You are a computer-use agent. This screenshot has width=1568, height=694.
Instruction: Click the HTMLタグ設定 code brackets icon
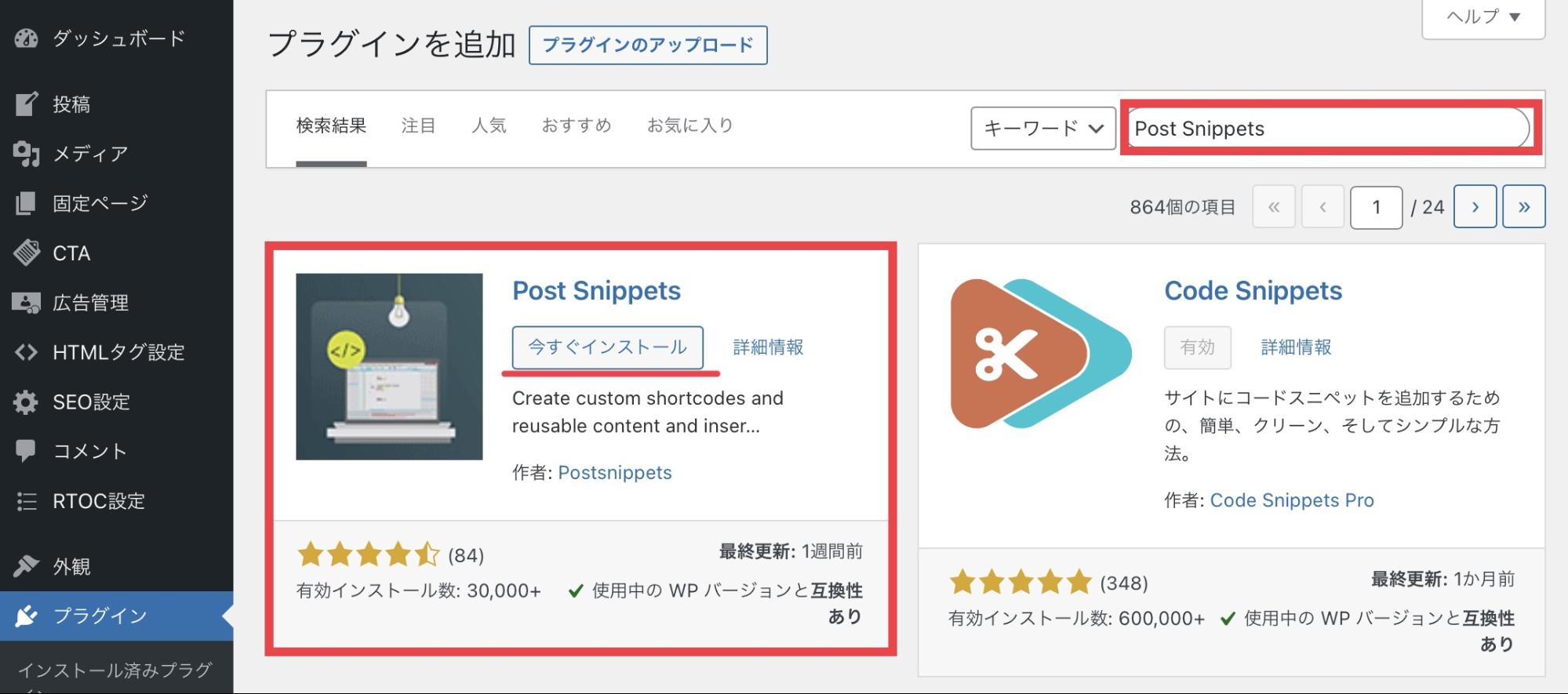tap(26, 352)
